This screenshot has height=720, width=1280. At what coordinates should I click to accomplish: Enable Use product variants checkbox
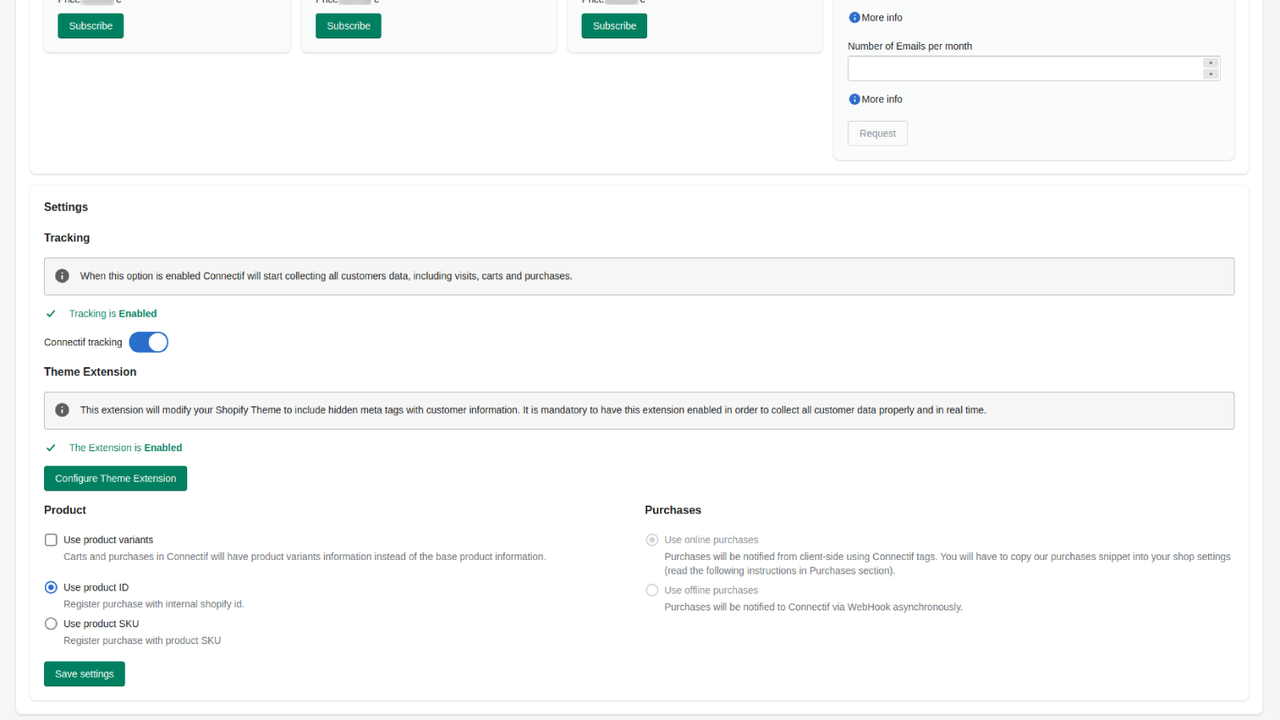tap(51, 540)
